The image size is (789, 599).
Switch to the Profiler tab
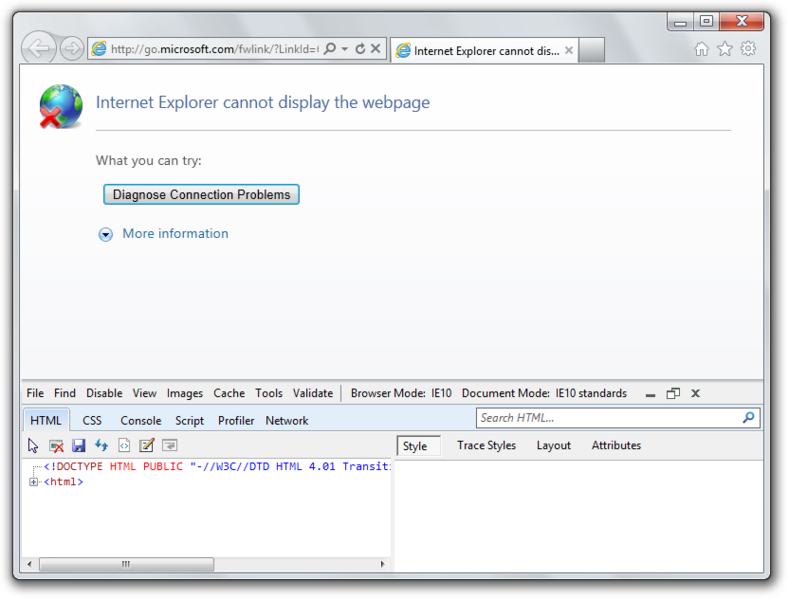pyautogui.click(x=236, y=420)
